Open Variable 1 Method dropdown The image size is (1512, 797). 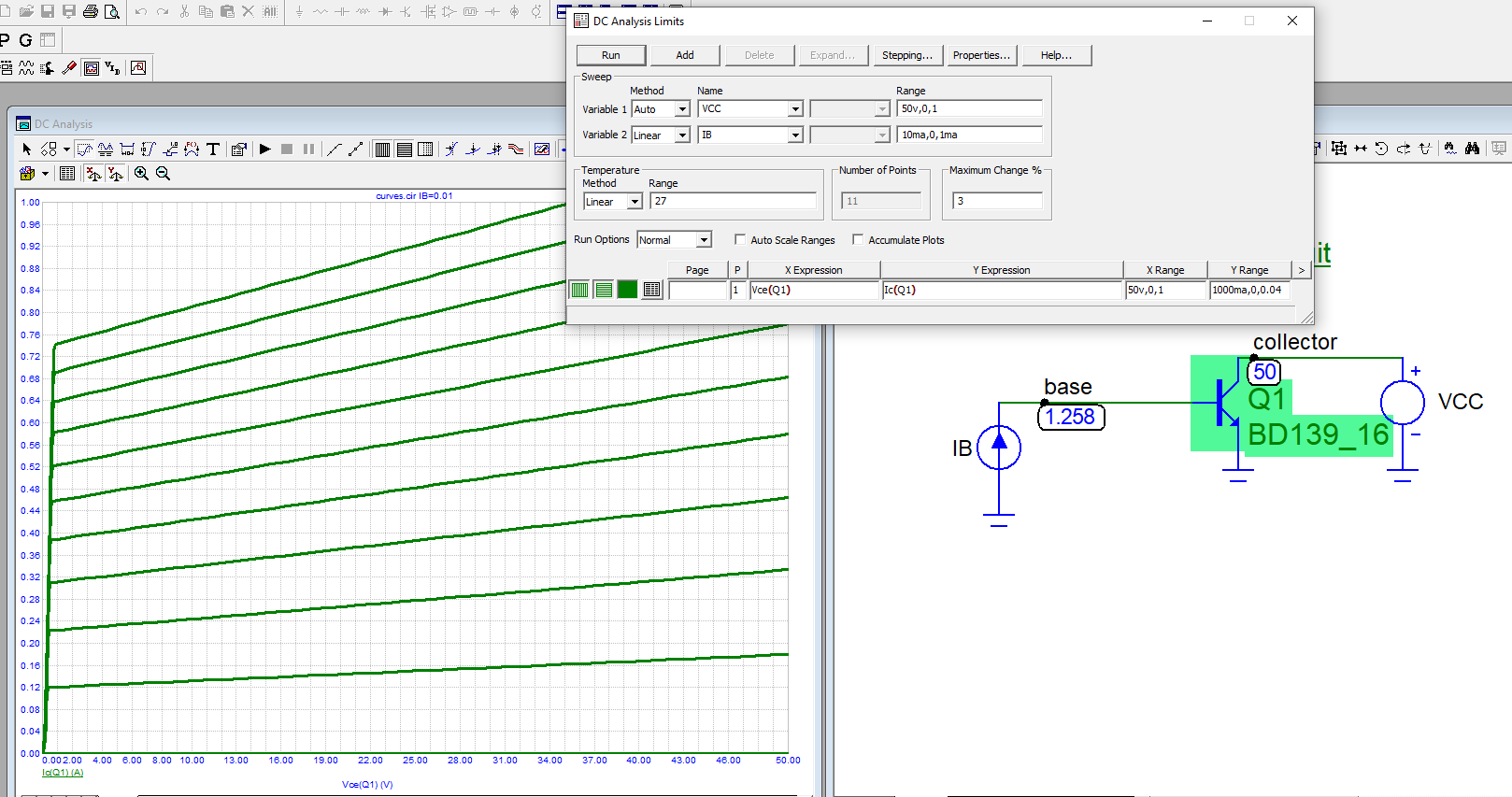click(682, 109)
